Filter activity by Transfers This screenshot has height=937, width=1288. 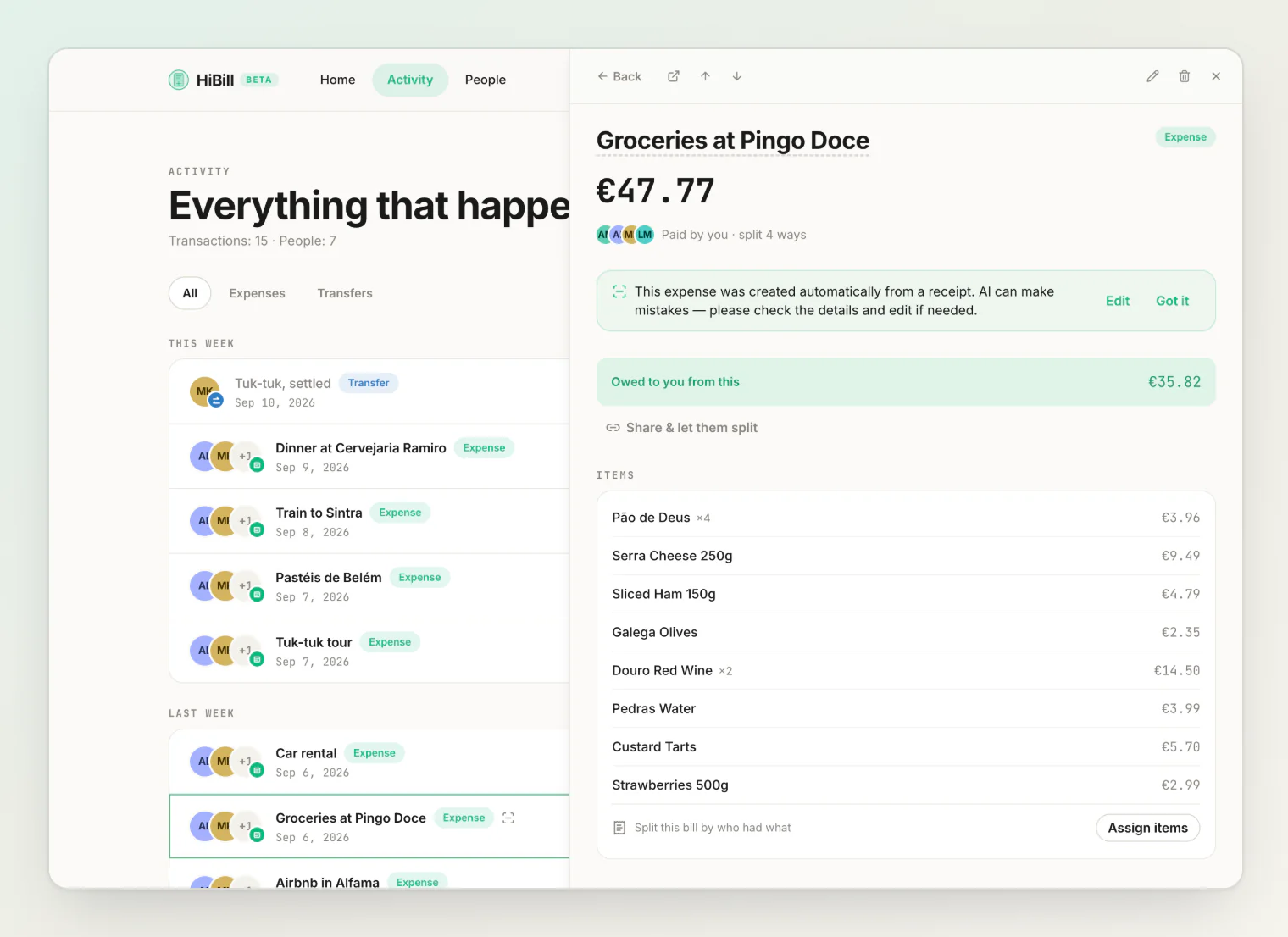[345, 293]
